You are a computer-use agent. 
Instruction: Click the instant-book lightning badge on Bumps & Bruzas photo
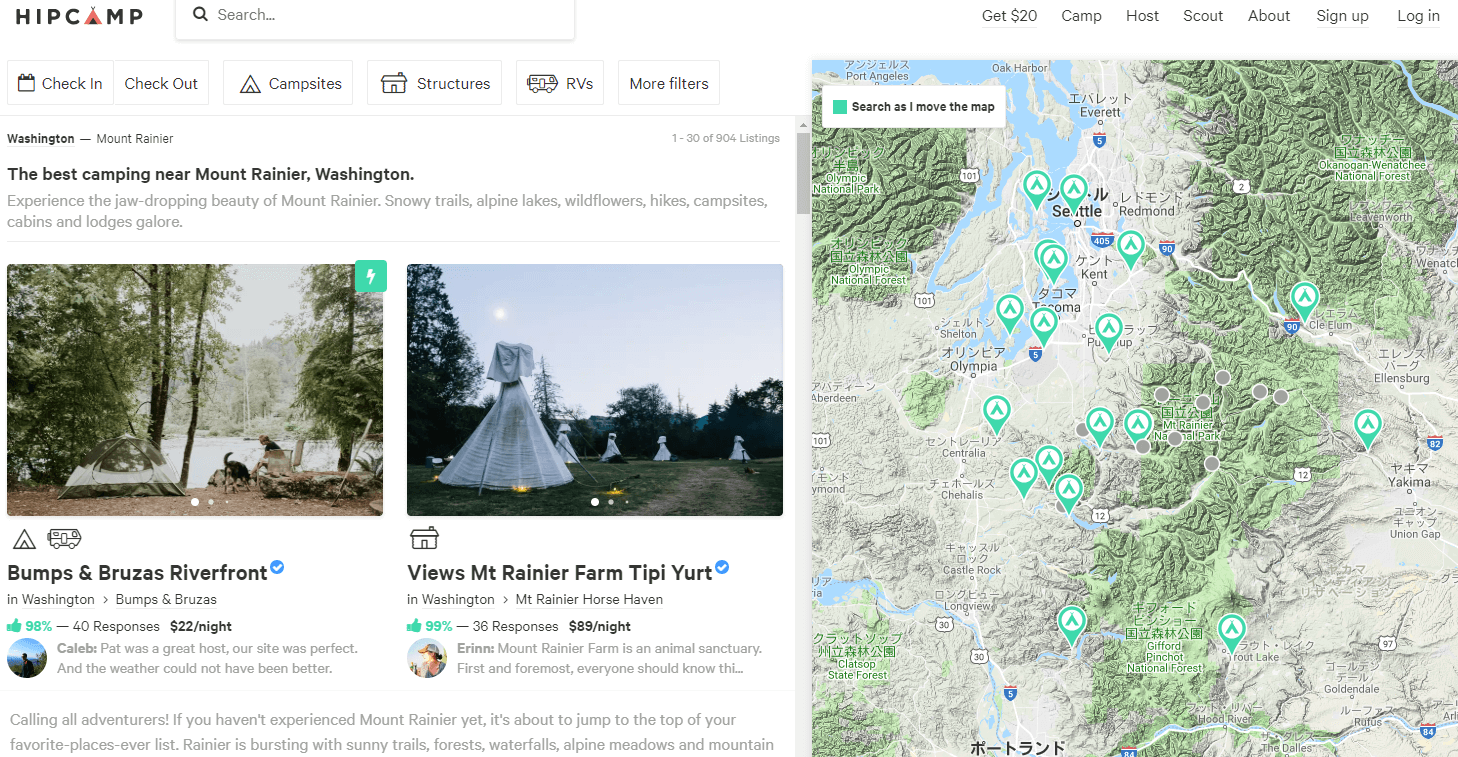pos(371,276)
